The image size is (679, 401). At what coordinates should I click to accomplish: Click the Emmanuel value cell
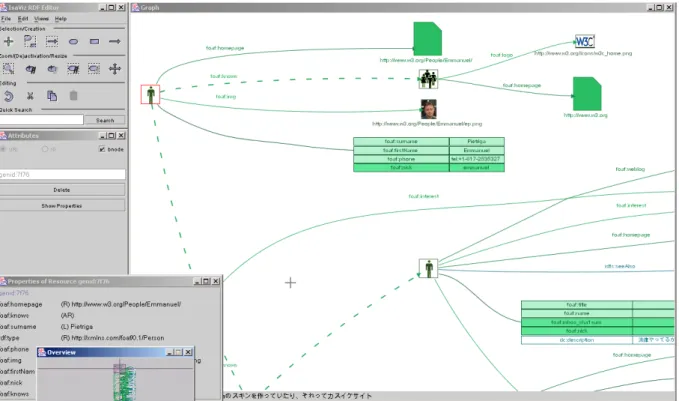click(477, 150)
